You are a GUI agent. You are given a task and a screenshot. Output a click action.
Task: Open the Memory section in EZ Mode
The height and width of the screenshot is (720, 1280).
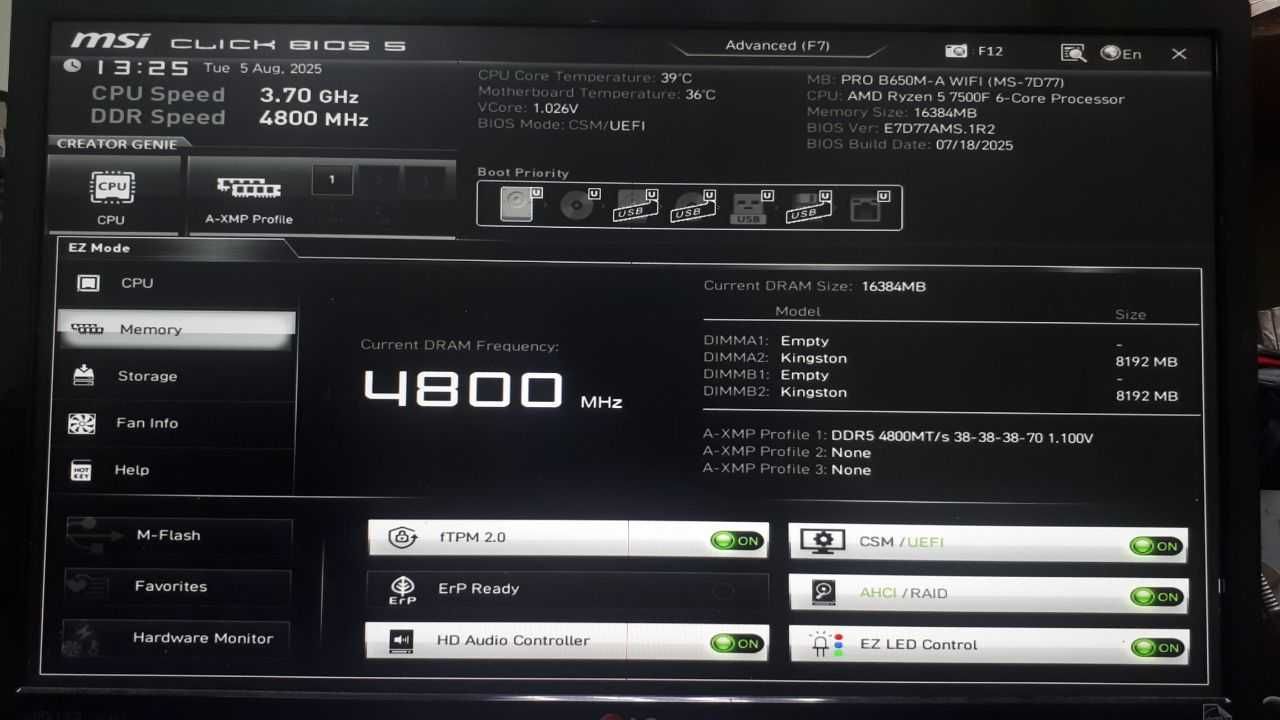pyautogui.click(x=176, y=329)
